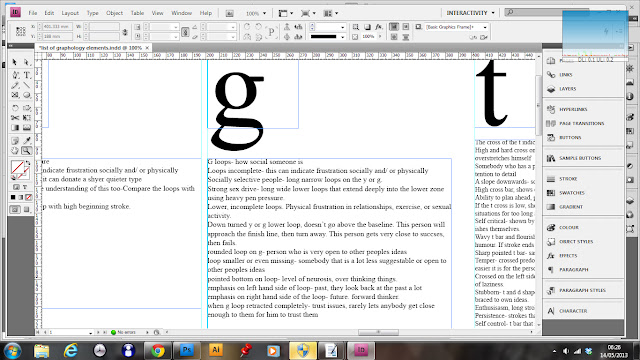Open the Stroke panel

[x=568, y=179]
